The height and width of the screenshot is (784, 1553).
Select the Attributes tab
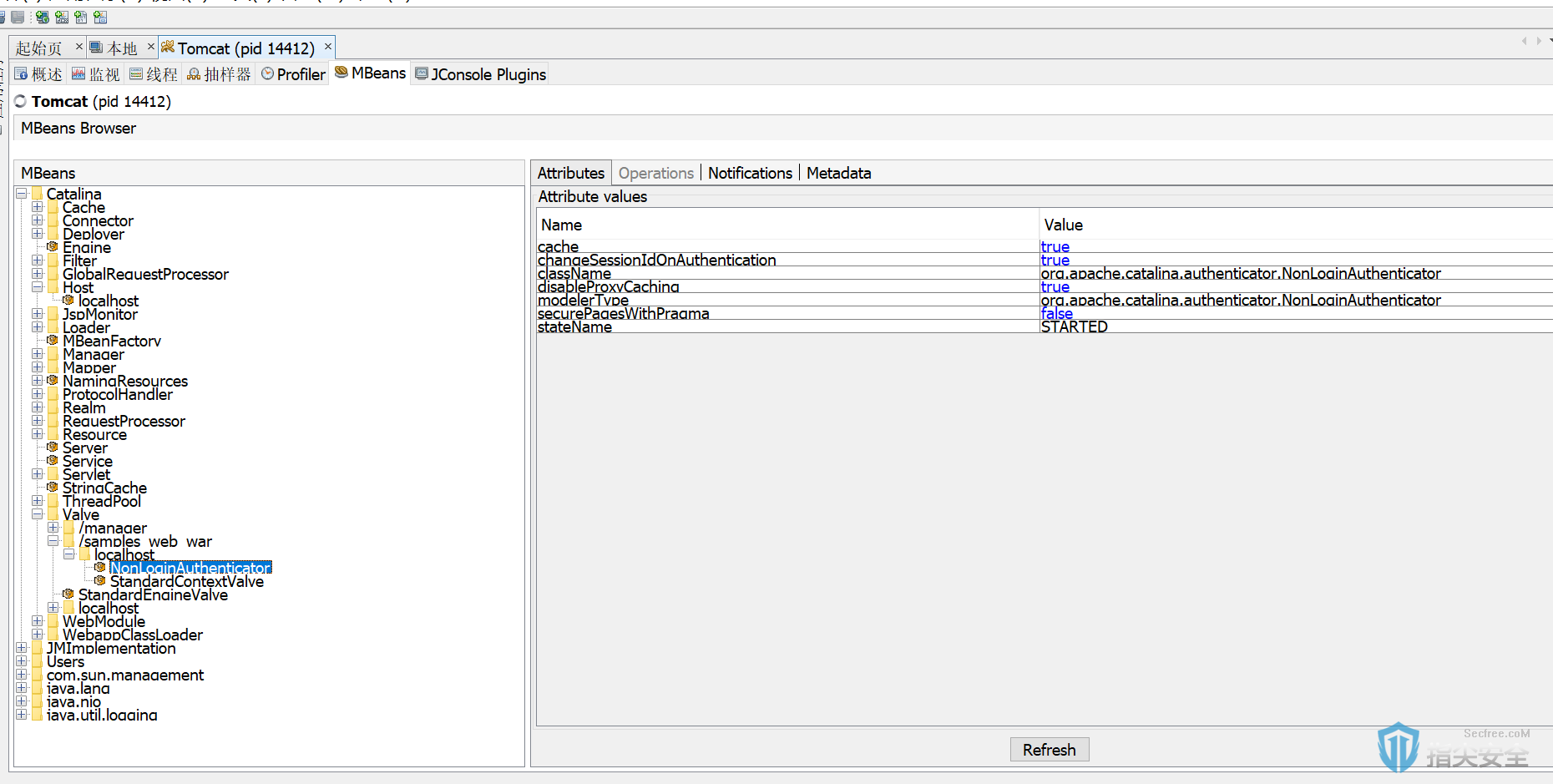[x=571, y=173]
